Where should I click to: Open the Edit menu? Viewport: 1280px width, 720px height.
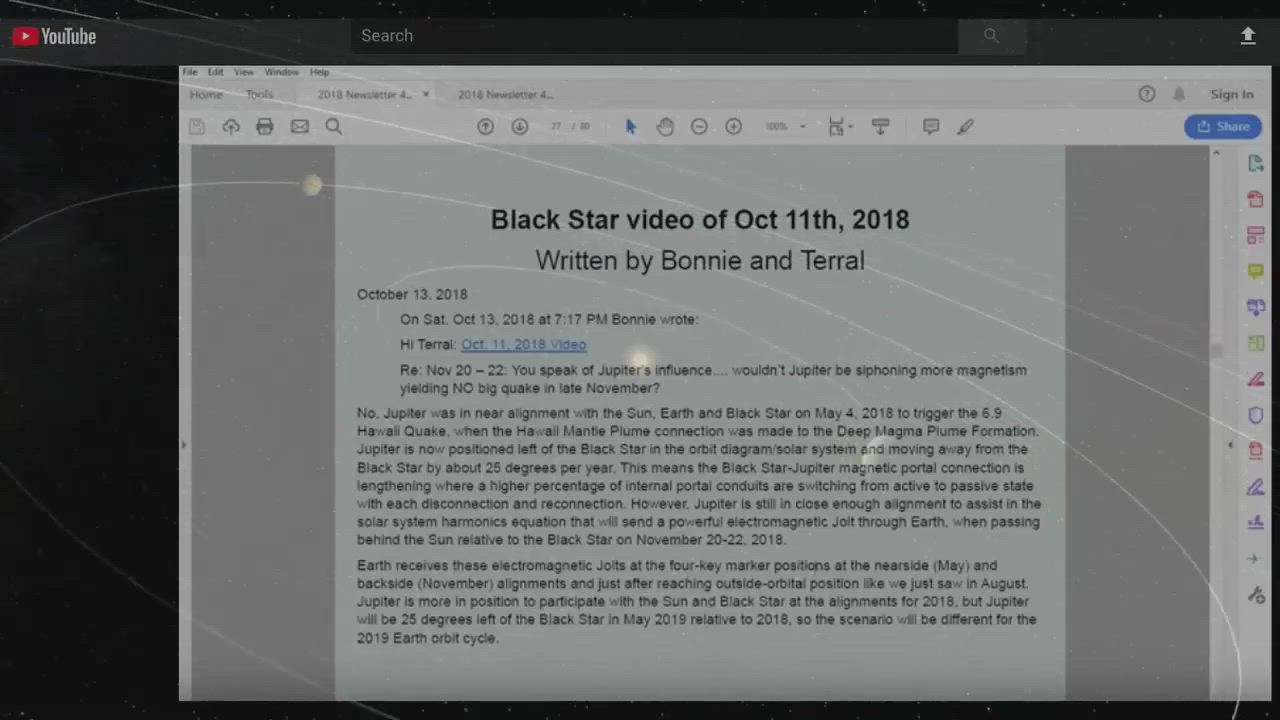tap(215, 72)
